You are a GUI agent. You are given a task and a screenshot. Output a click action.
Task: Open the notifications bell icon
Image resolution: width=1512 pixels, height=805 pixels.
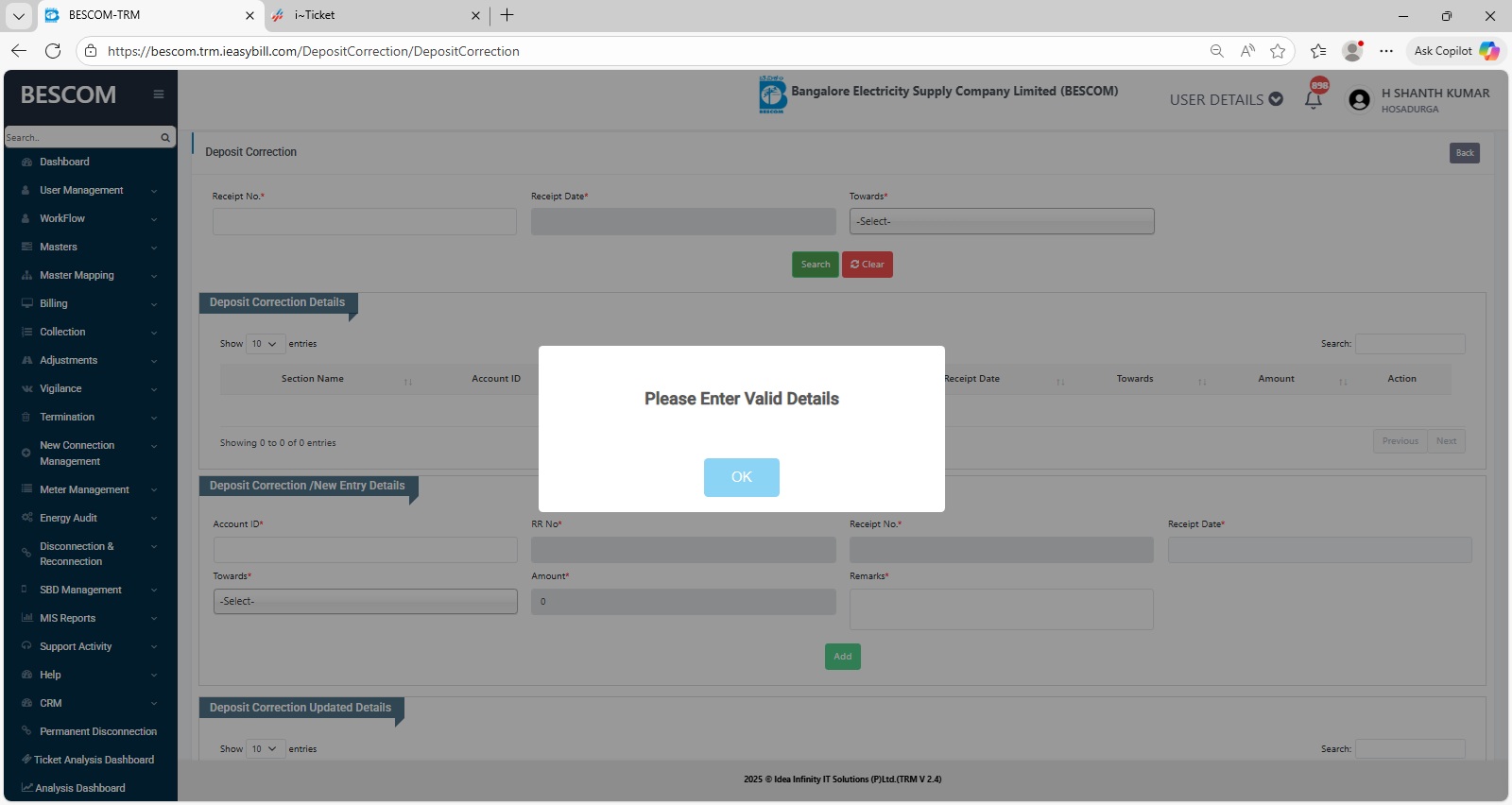tap(1314, 99)
